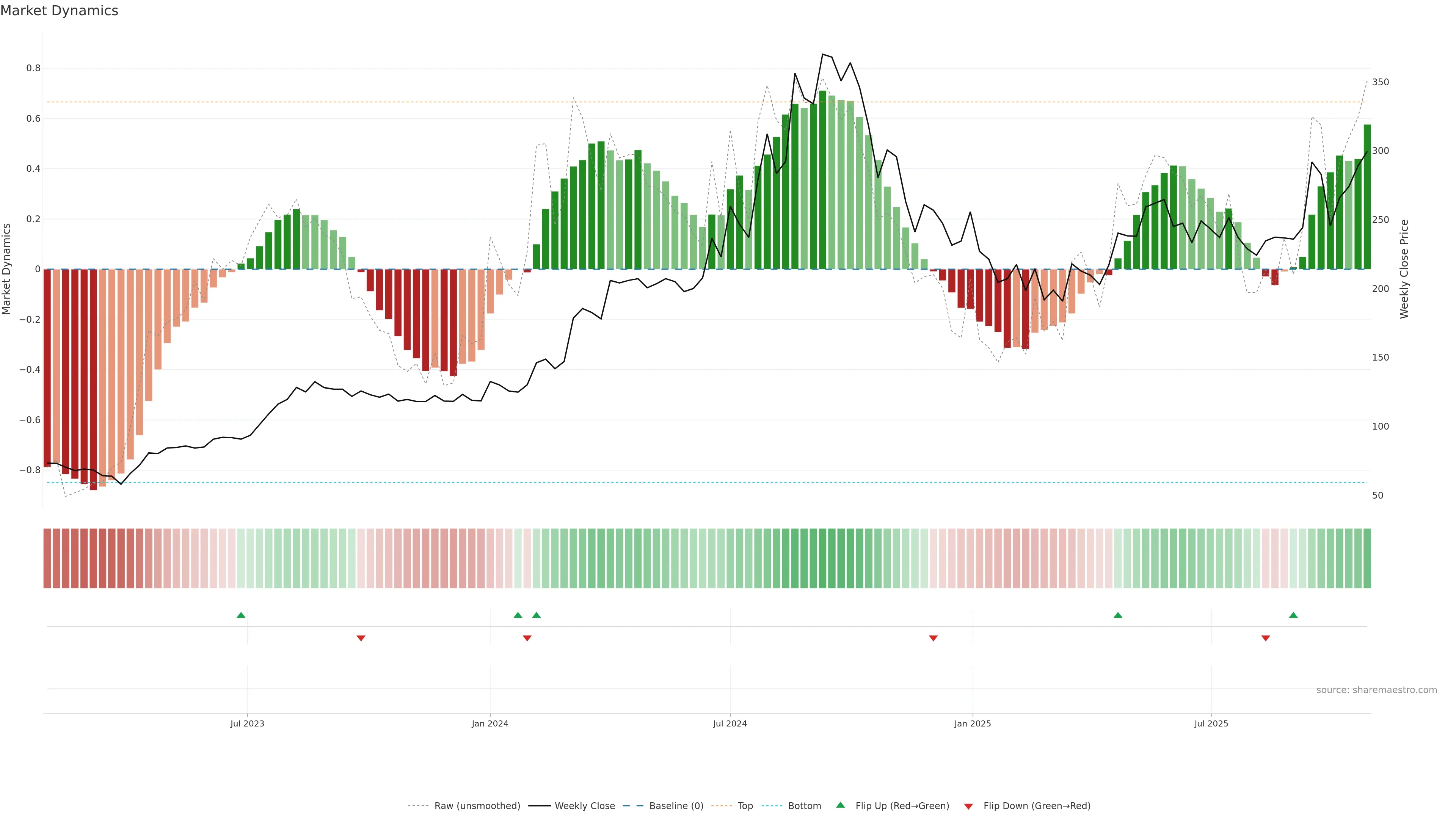Click the Flip Down marker near September 2023
Screen dimensions: 1456x819
(x=361, y=638)
